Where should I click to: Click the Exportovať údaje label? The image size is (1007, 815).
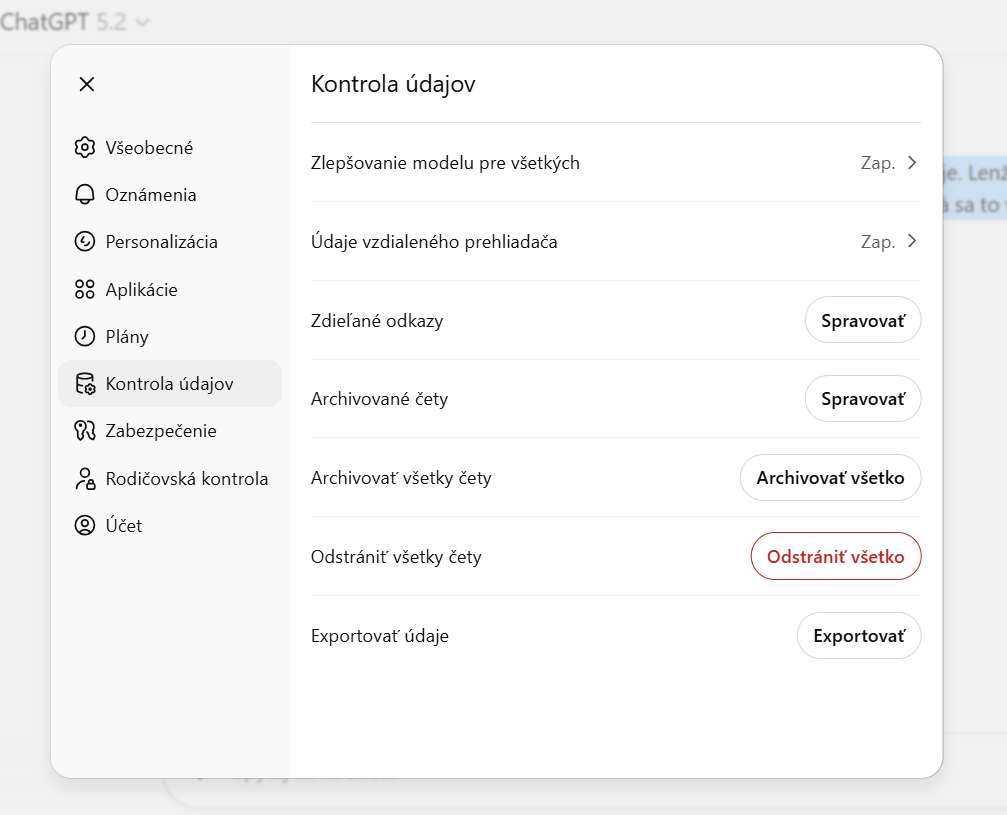click(x=380, y=636)
